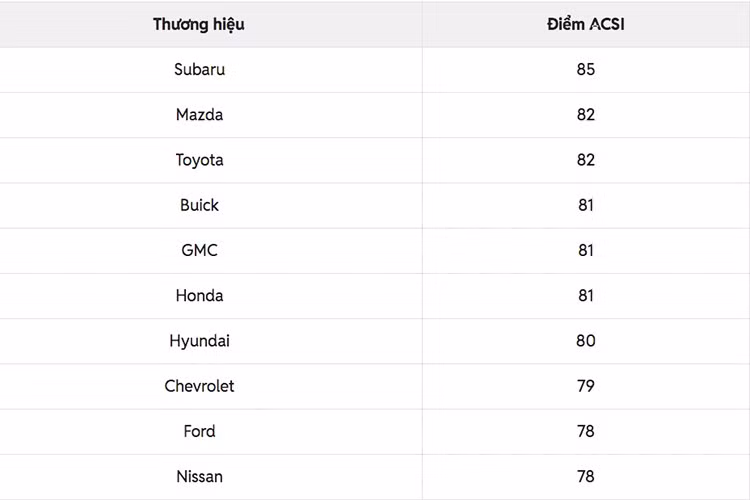Click the GMC brand cell
Viewport: 750px width, 500px height.
tap(199, 250)
